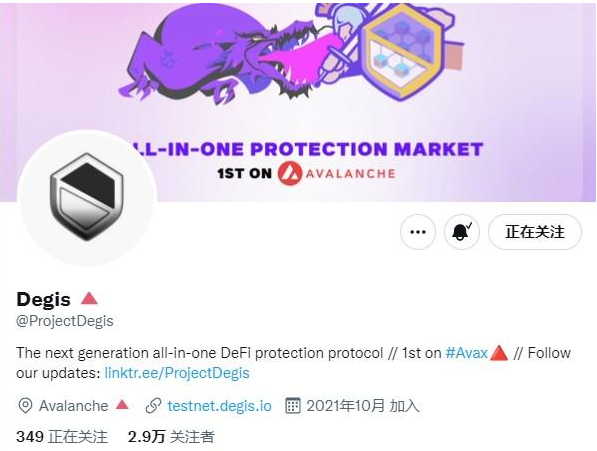Screen dimensions: 597x451
Task: Visit the testnet.degis.io website link
Action: (219, 406)
